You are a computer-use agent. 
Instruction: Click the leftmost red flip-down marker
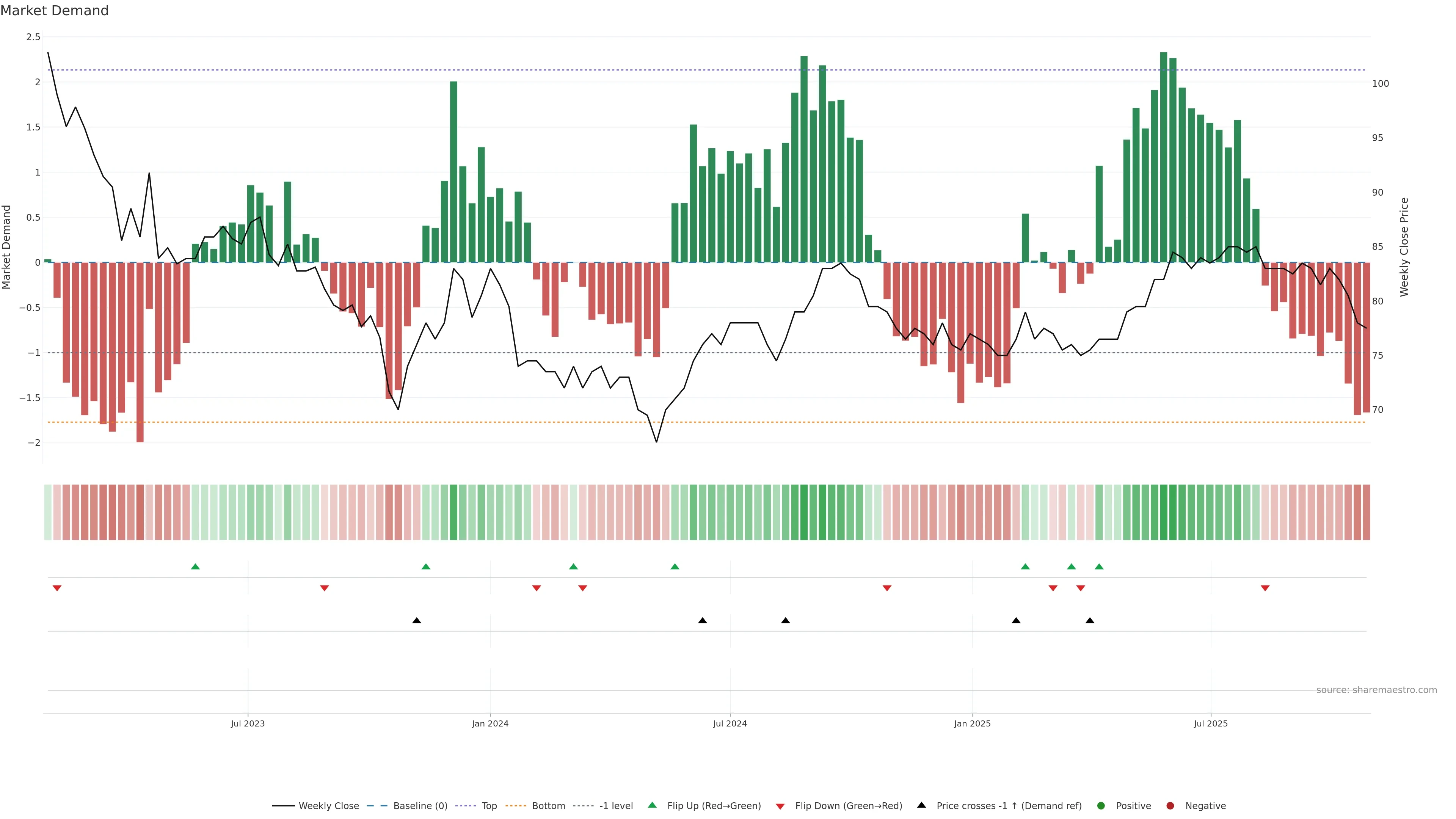coord(57,588)
